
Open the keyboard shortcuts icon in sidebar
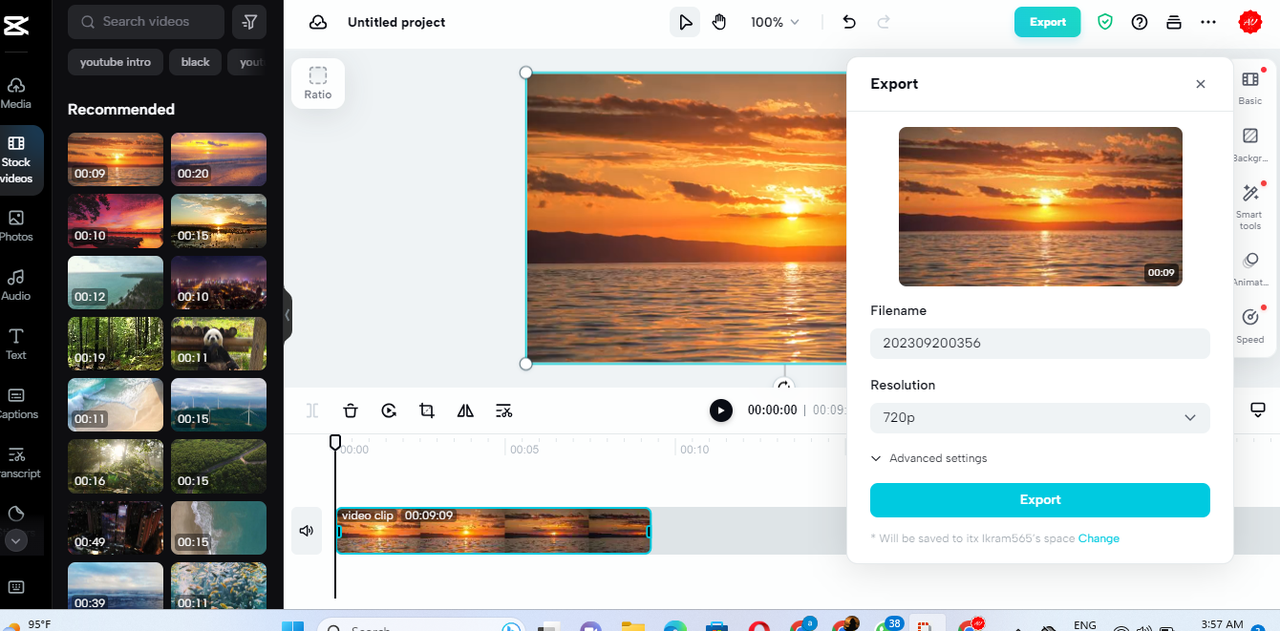click(x=16, y=586)
